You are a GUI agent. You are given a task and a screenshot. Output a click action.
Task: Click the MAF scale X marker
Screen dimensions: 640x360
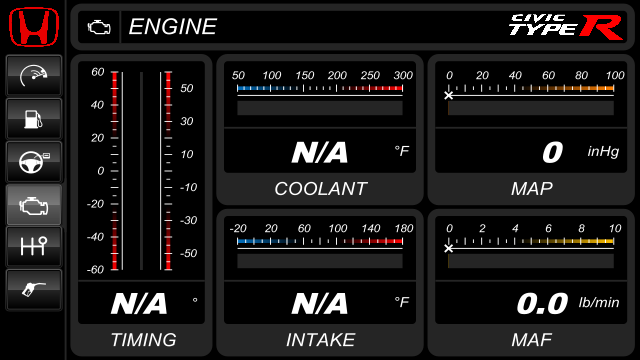449,248
